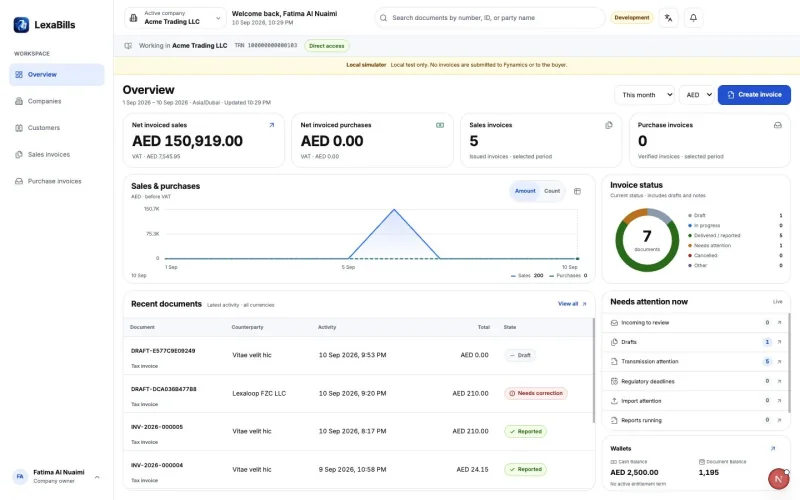Click the arrow icon for Reports running
Viewport: 800px width, 500px height.
(x=779, y=420)
